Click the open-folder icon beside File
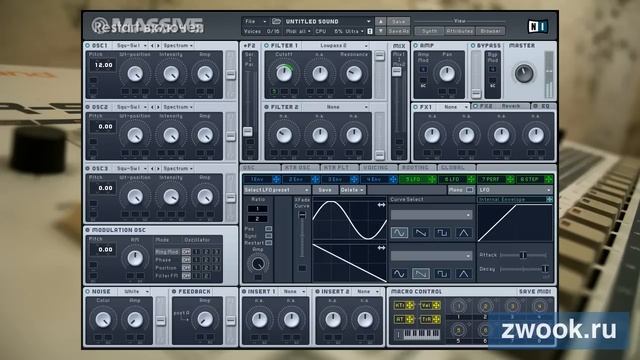Viewport: 640px width, 360px height. pyautogui.click(x=276, y=21)
